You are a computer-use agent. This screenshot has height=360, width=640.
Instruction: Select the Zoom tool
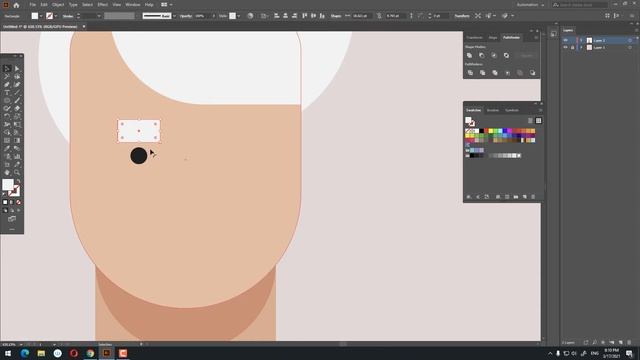(17, 172)
